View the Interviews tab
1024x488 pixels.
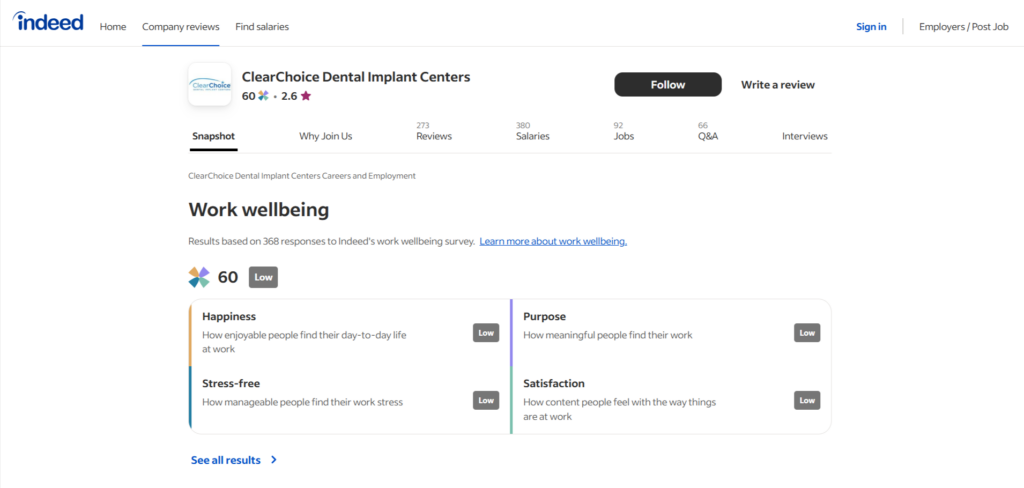(804, 136)
